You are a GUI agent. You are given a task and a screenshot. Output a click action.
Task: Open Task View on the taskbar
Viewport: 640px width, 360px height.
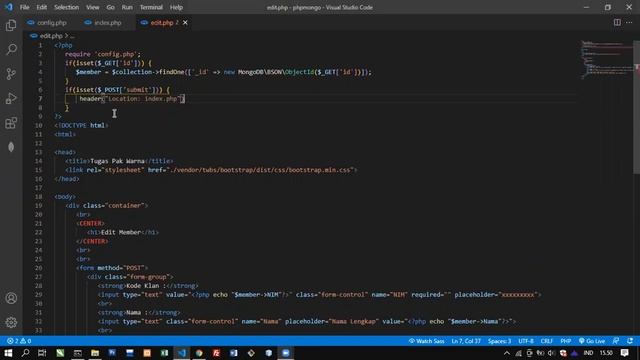(42, 353)
